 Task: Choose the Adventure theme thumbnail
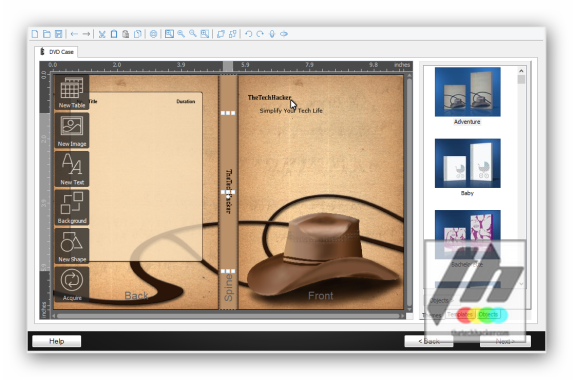coord(467,92)
